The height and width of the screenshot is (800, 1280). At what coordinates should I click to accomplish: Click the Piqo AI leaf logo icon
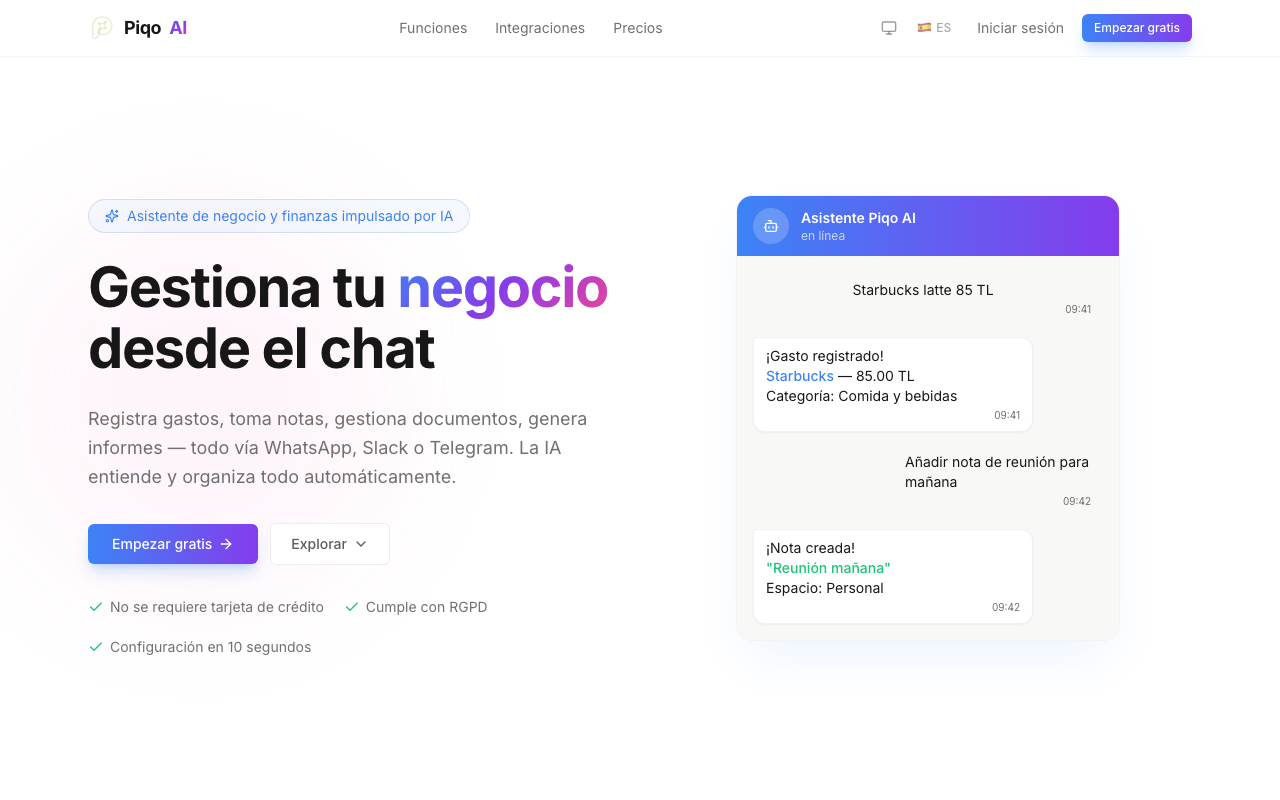tap(102, 28)
